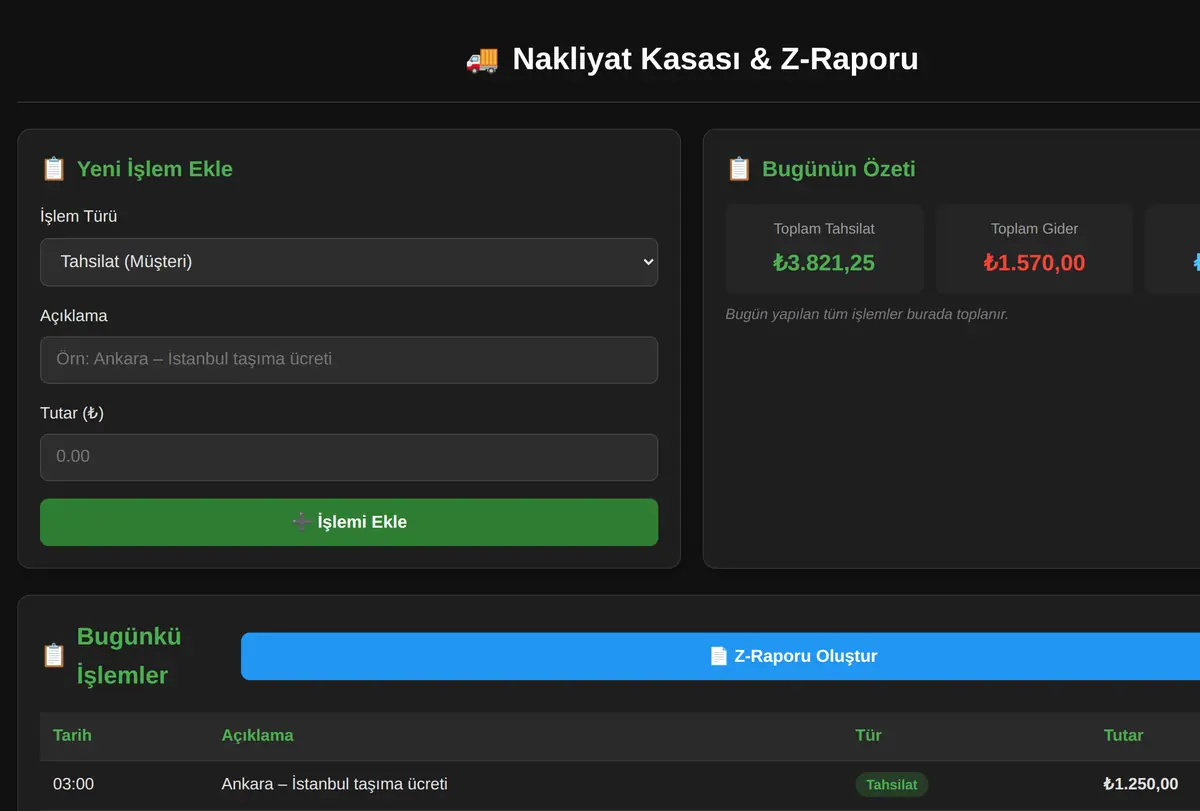Click the clipboard icon beside Bugünün Özeti
Image resolution: width=1200 pixels, height=811 pixels.
tap(739, 169)
